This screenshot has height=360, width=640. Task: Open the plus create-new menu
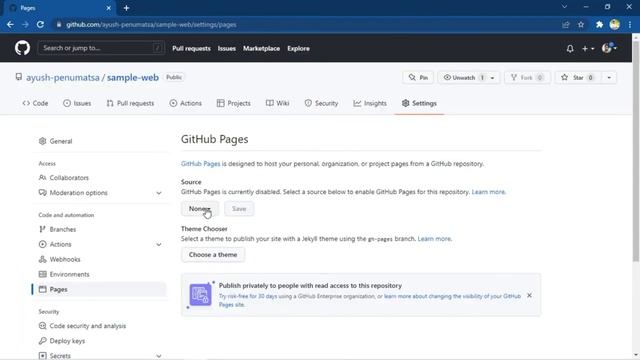click(587, 49)
